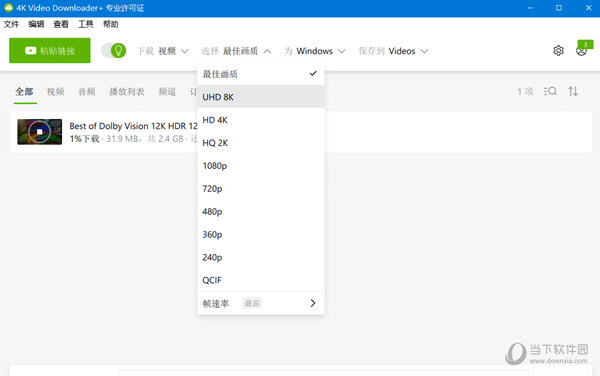
Task: Click the green Paste Link button
Action: (x=50, y=50)
